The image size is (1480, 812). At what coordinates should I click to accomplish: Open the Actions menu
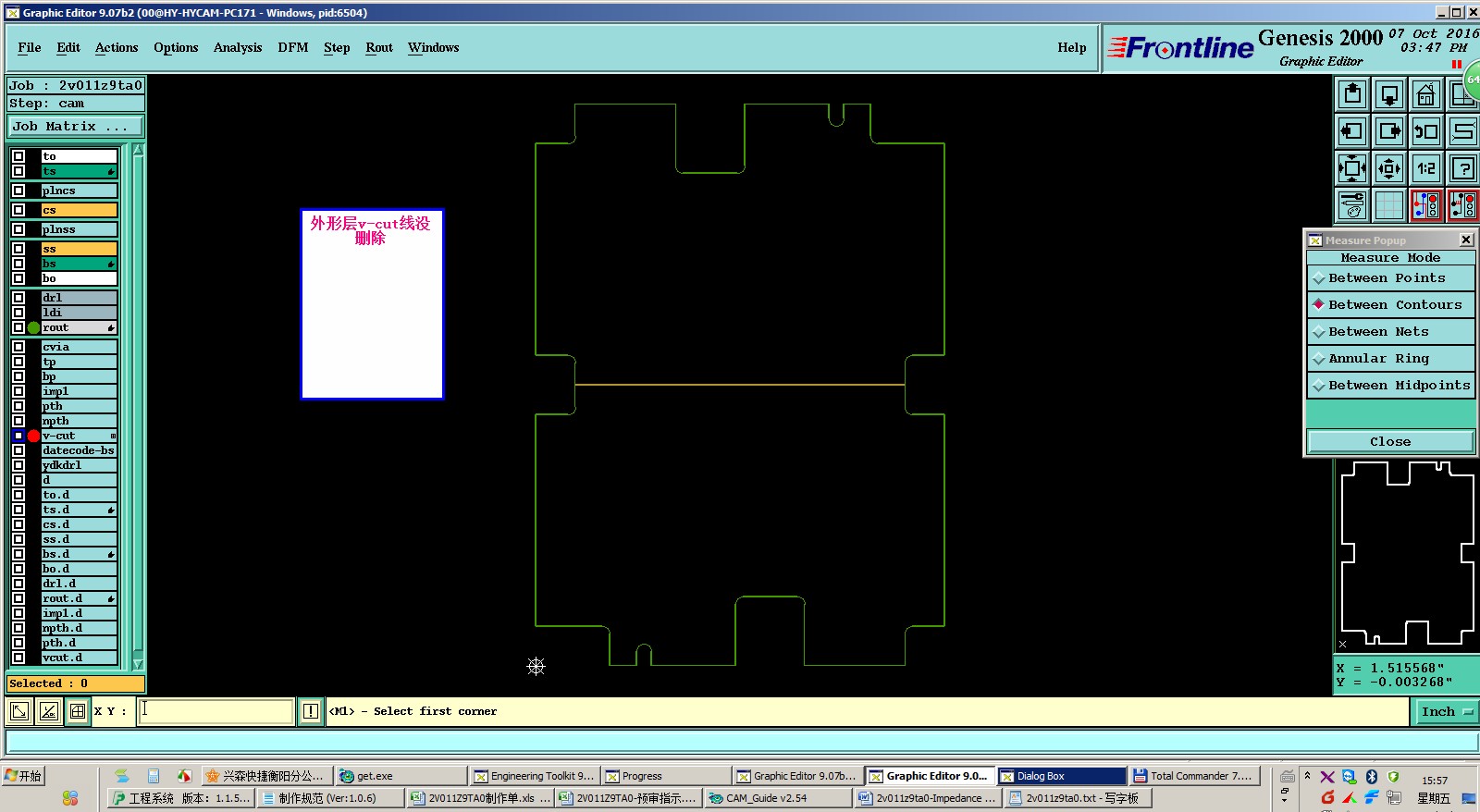(x=117, y=47)
